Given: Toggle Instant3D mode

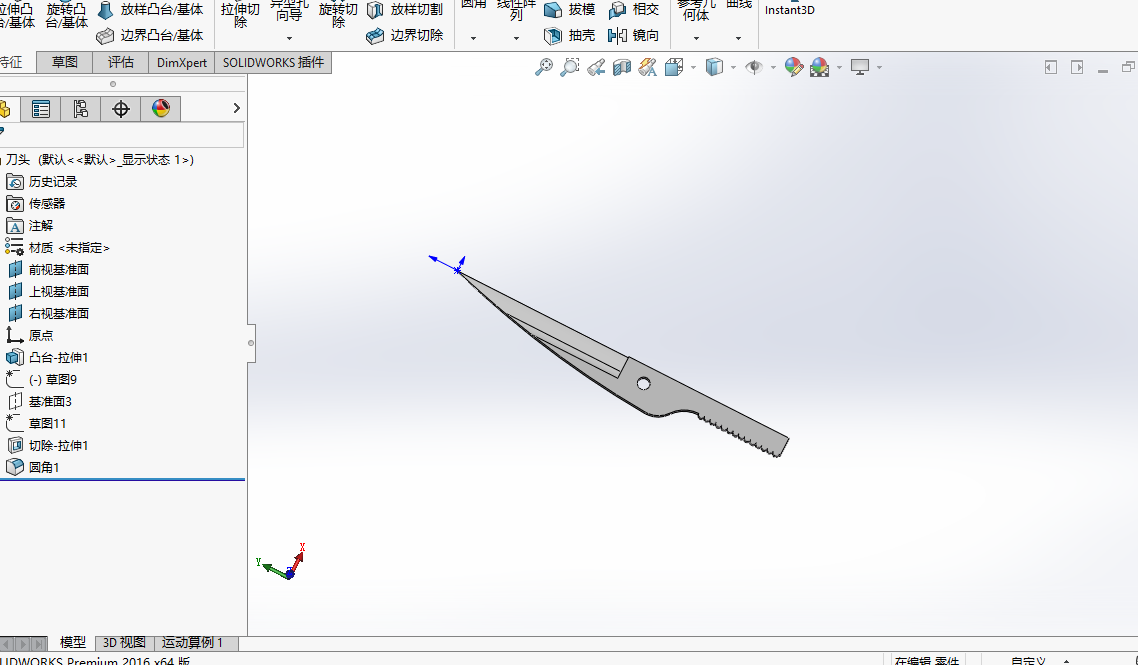Looking at the screenshot, I should click(790, 9).
